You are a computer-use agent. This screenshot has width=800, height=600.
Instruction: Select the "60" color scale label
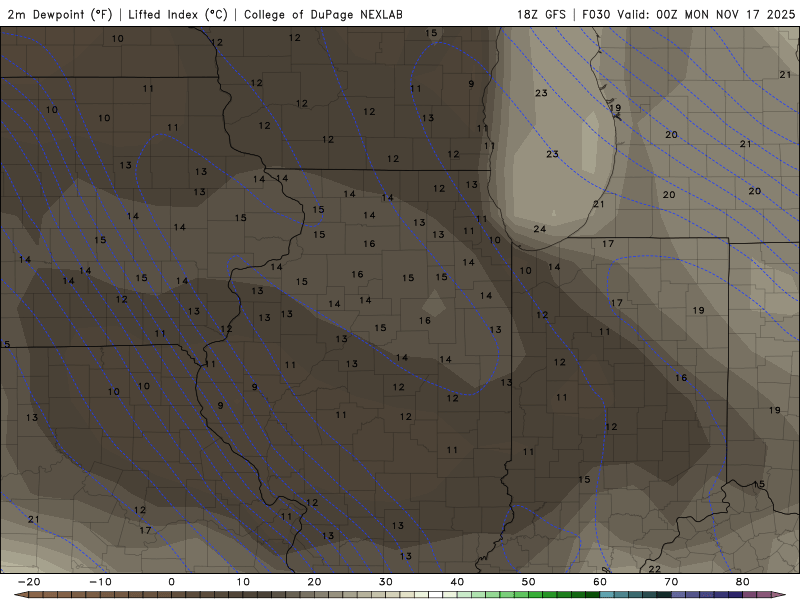pos(600,582)
